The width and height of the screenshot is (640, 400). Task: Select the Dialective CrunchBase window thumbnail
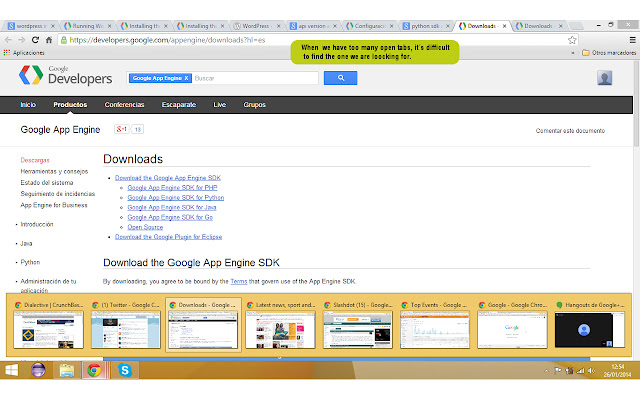tap(49, 325)
